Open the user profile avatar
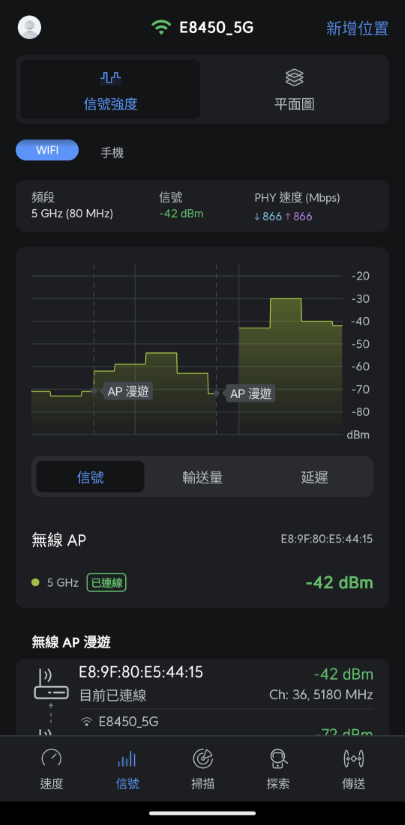Viewport: 405px width, 825px height. [x=29, y=27]
